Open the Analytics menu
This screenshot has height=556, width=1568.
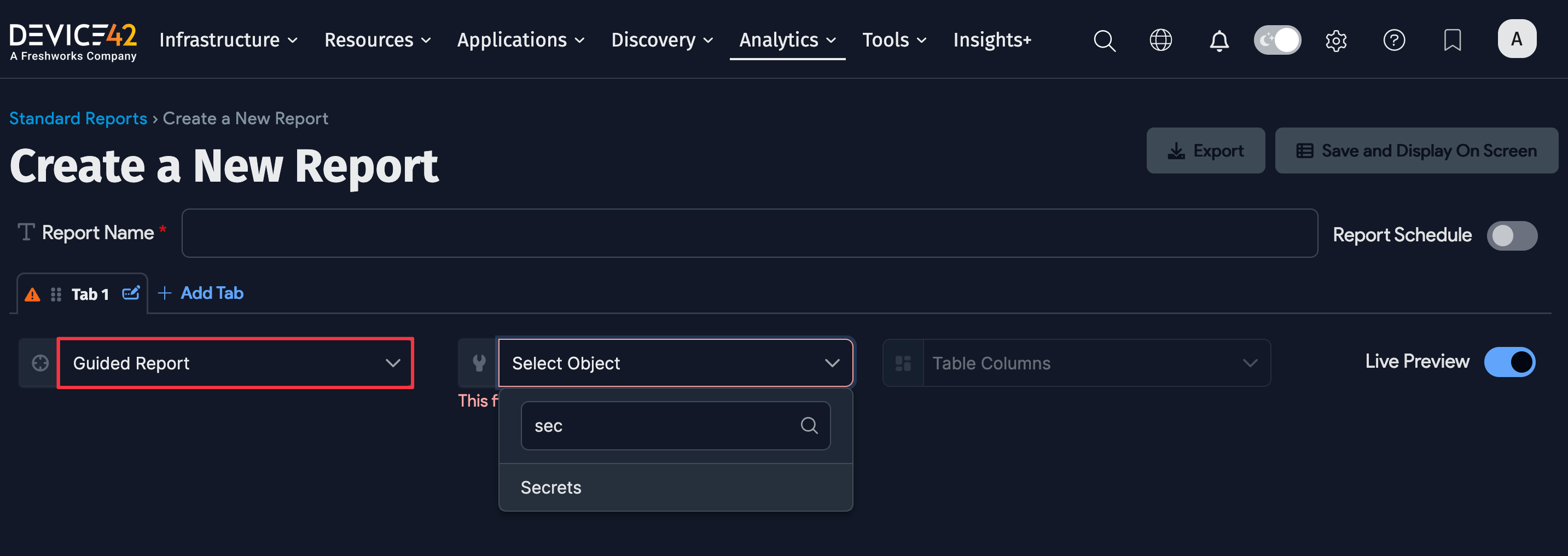coord(786,40)
